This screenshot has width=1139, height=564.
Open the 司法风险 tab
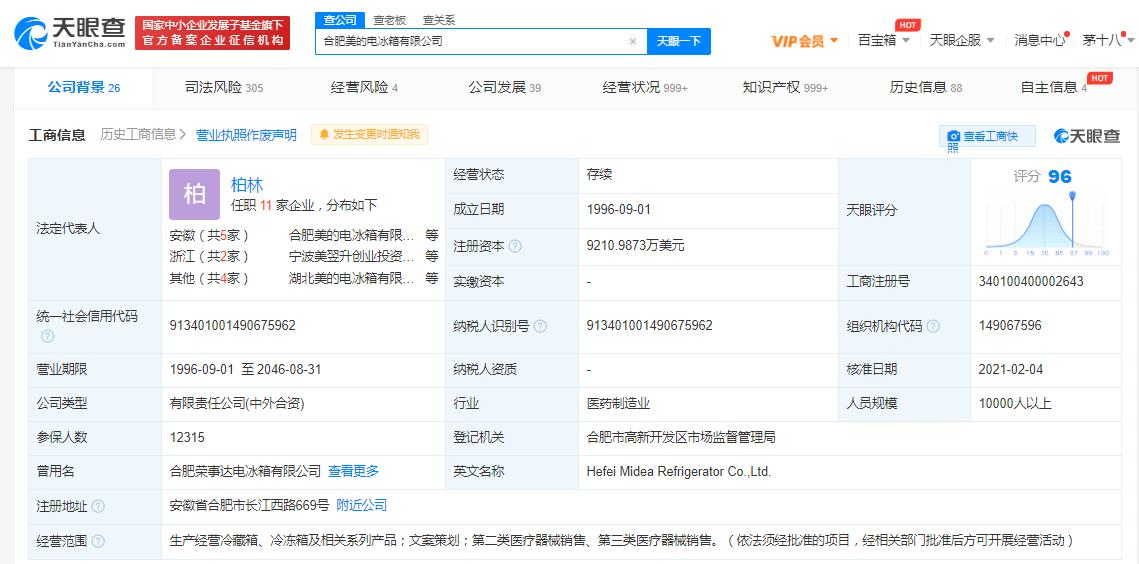pos(224,88)
